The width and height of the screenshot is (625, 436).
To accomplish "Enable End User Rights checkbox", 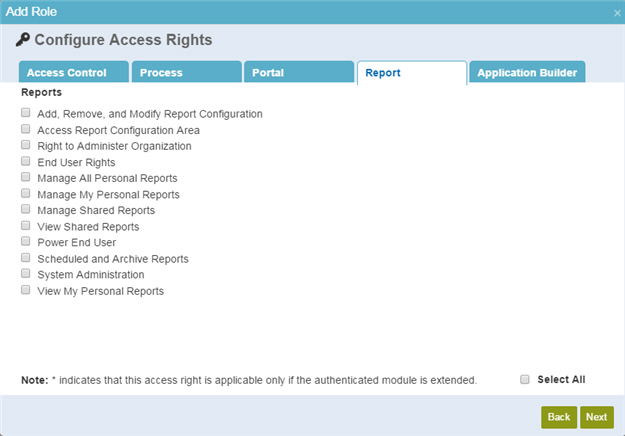I will click(x=26, y=161).
